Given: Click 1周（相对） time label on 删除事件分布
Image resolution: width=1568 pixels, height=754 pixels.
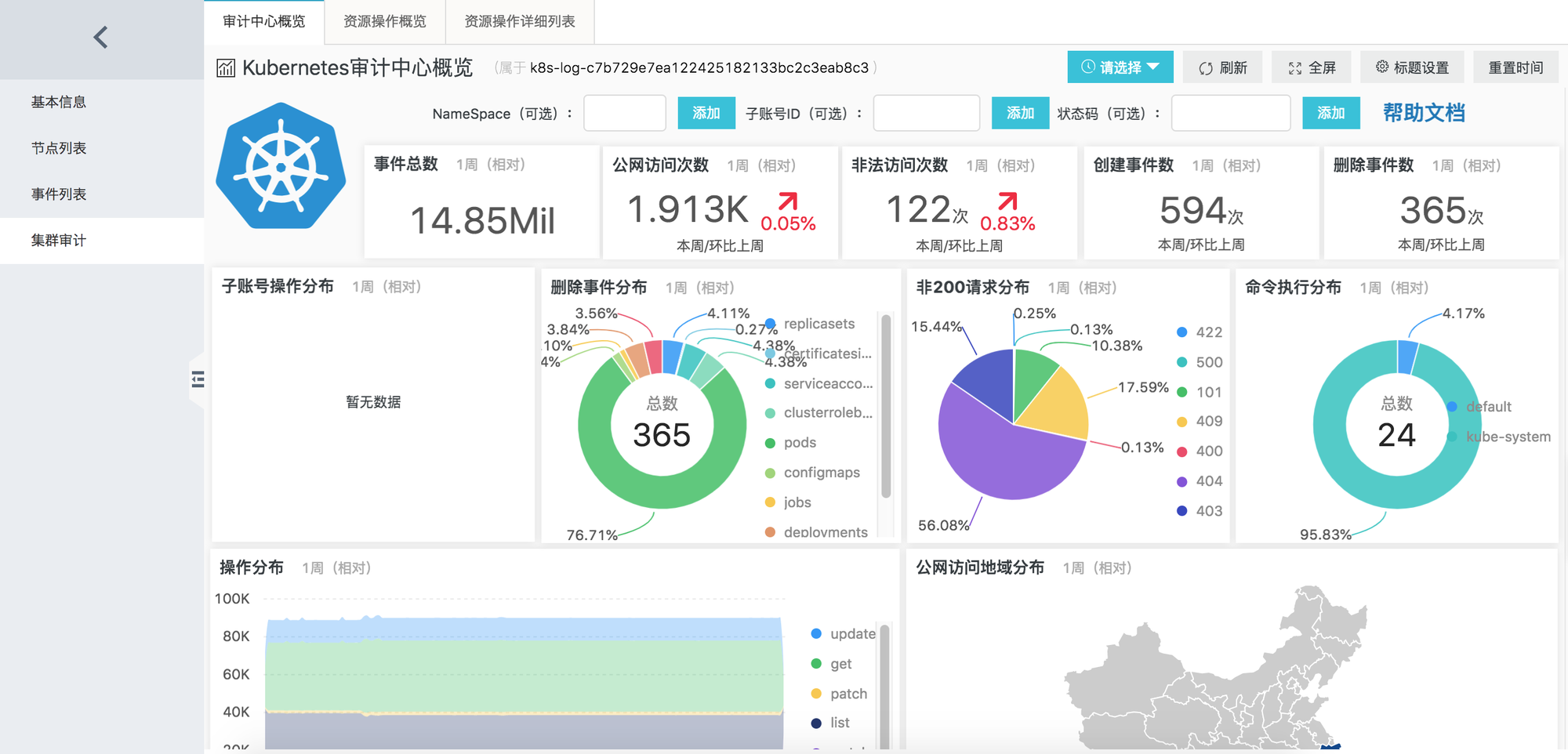Looking at the screenshot, I should [x=700, y=288].
